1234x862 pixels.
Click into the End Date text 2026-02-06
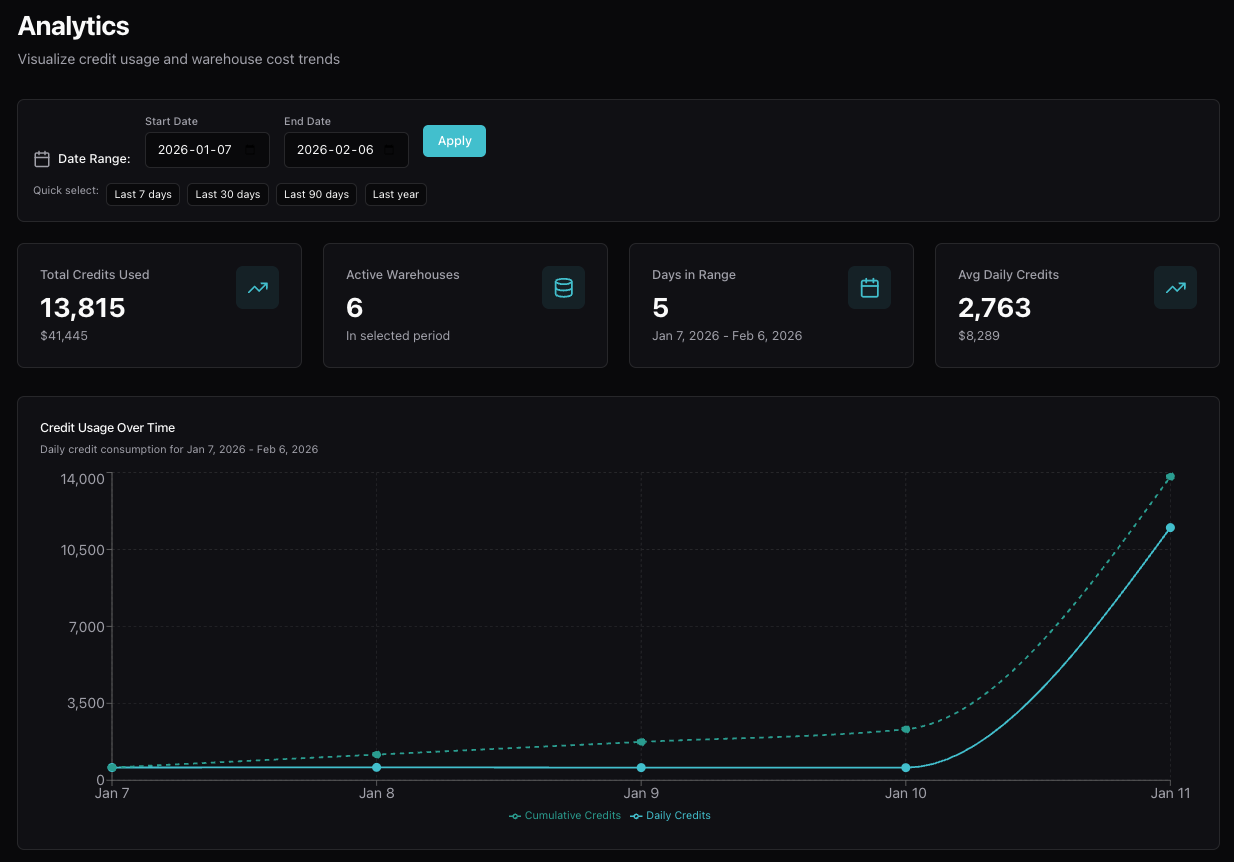[335, 150]
